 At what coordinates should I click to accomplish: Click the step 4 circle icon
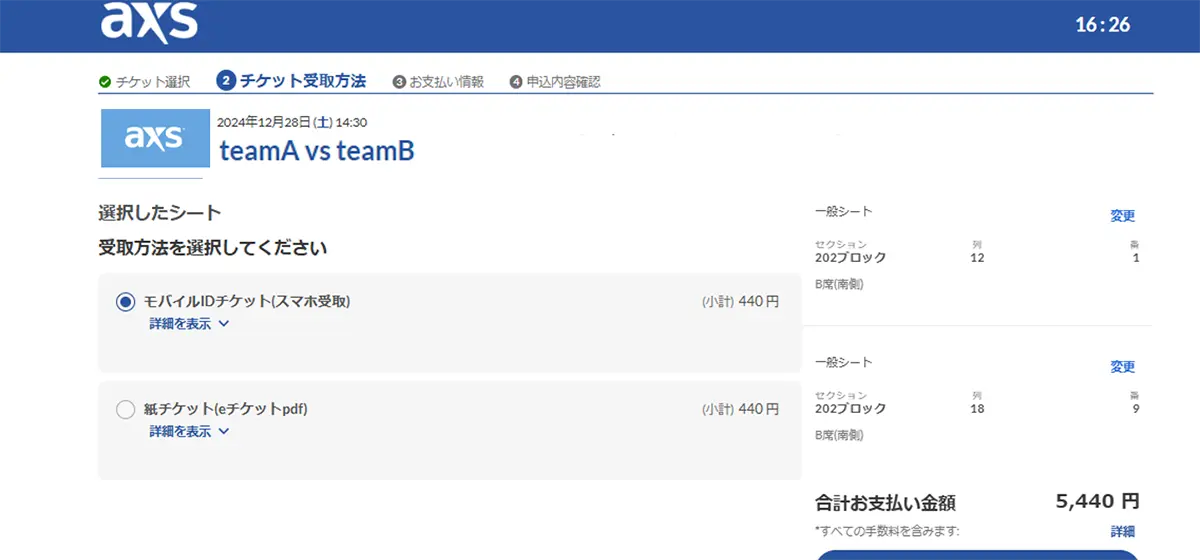pyautogui.click(x=516, y=82)
